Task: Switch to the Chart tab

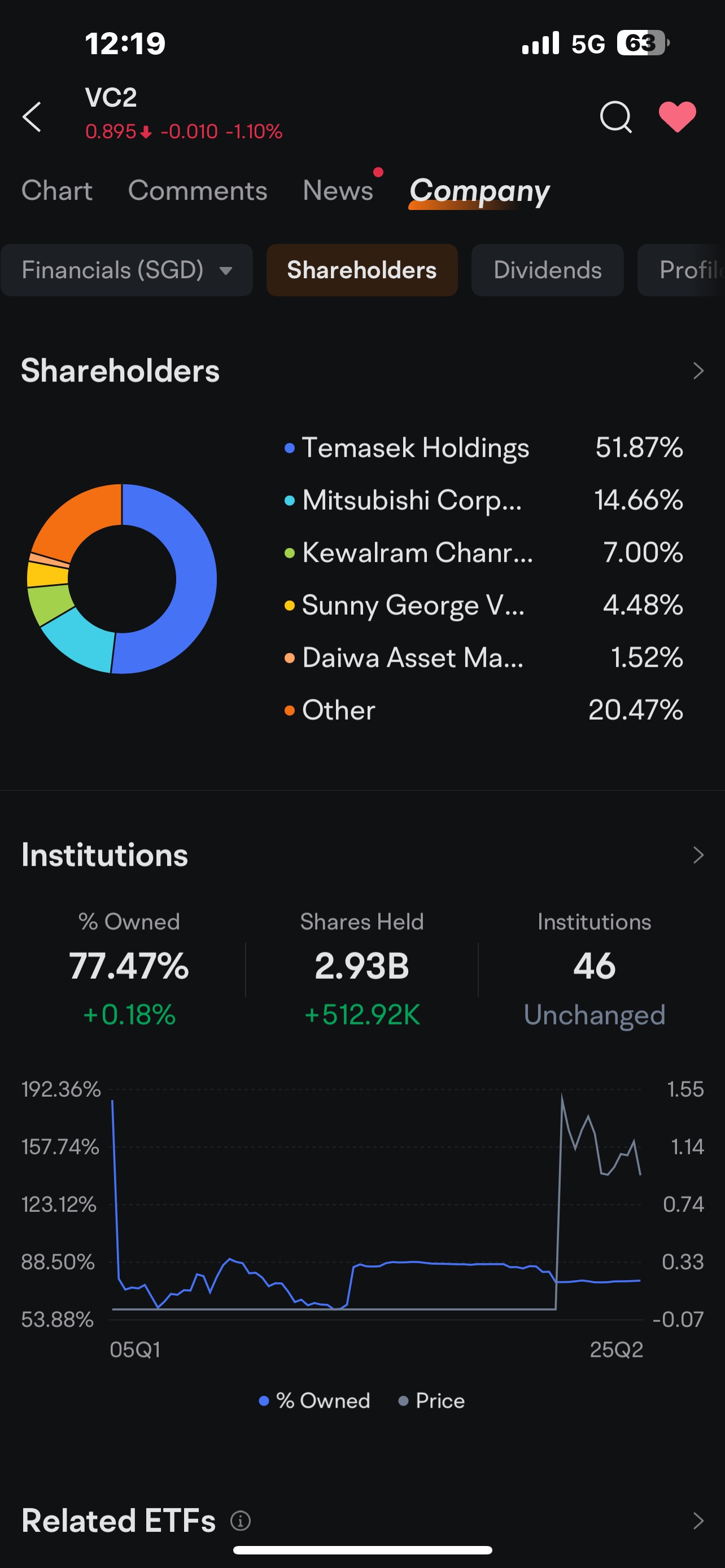Action: click(56, 191)
